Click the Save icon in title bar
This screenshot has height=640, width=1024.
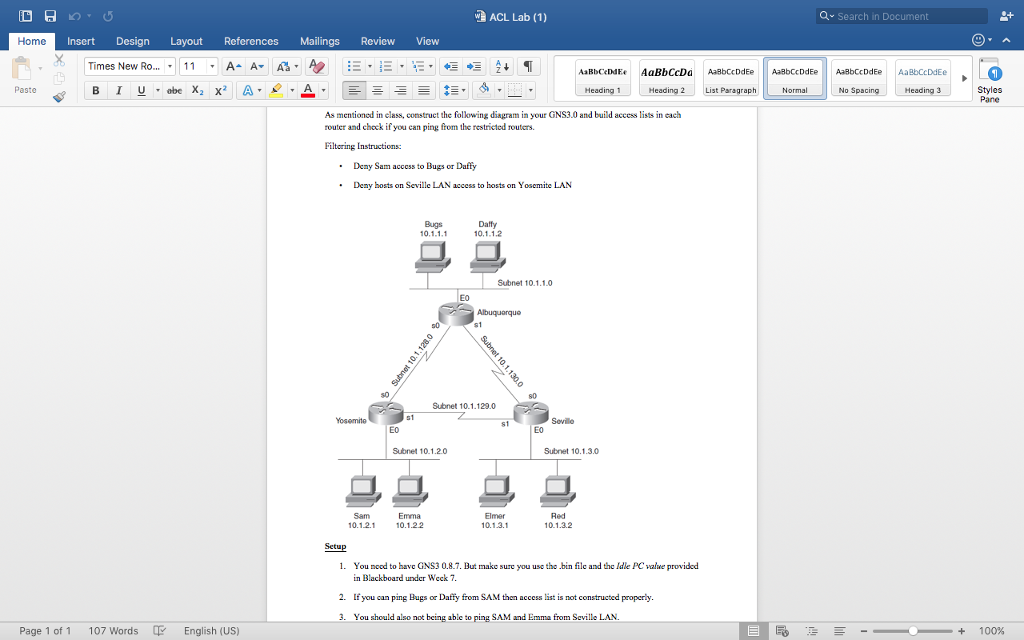coord(50,16)
